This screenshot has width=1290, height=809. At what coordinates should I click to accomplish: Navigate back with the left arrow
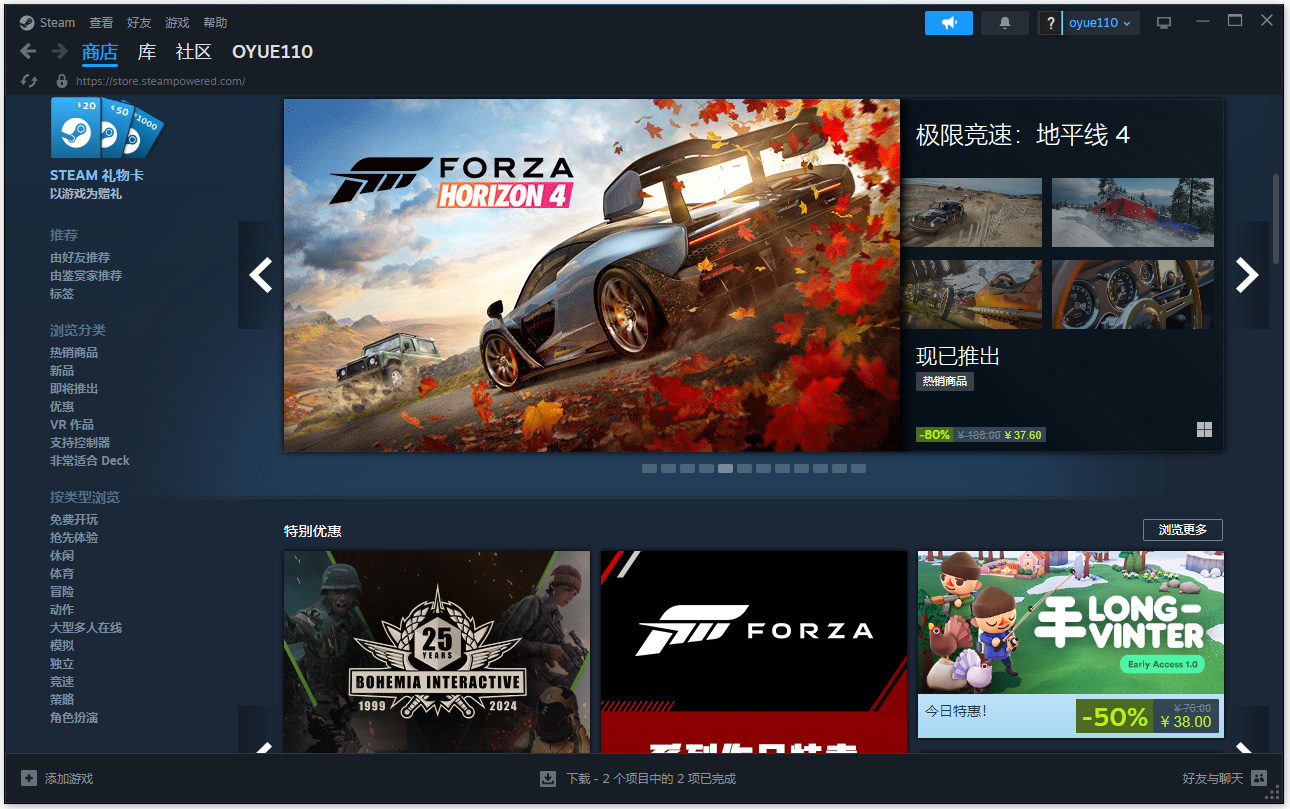coord(27,50)
